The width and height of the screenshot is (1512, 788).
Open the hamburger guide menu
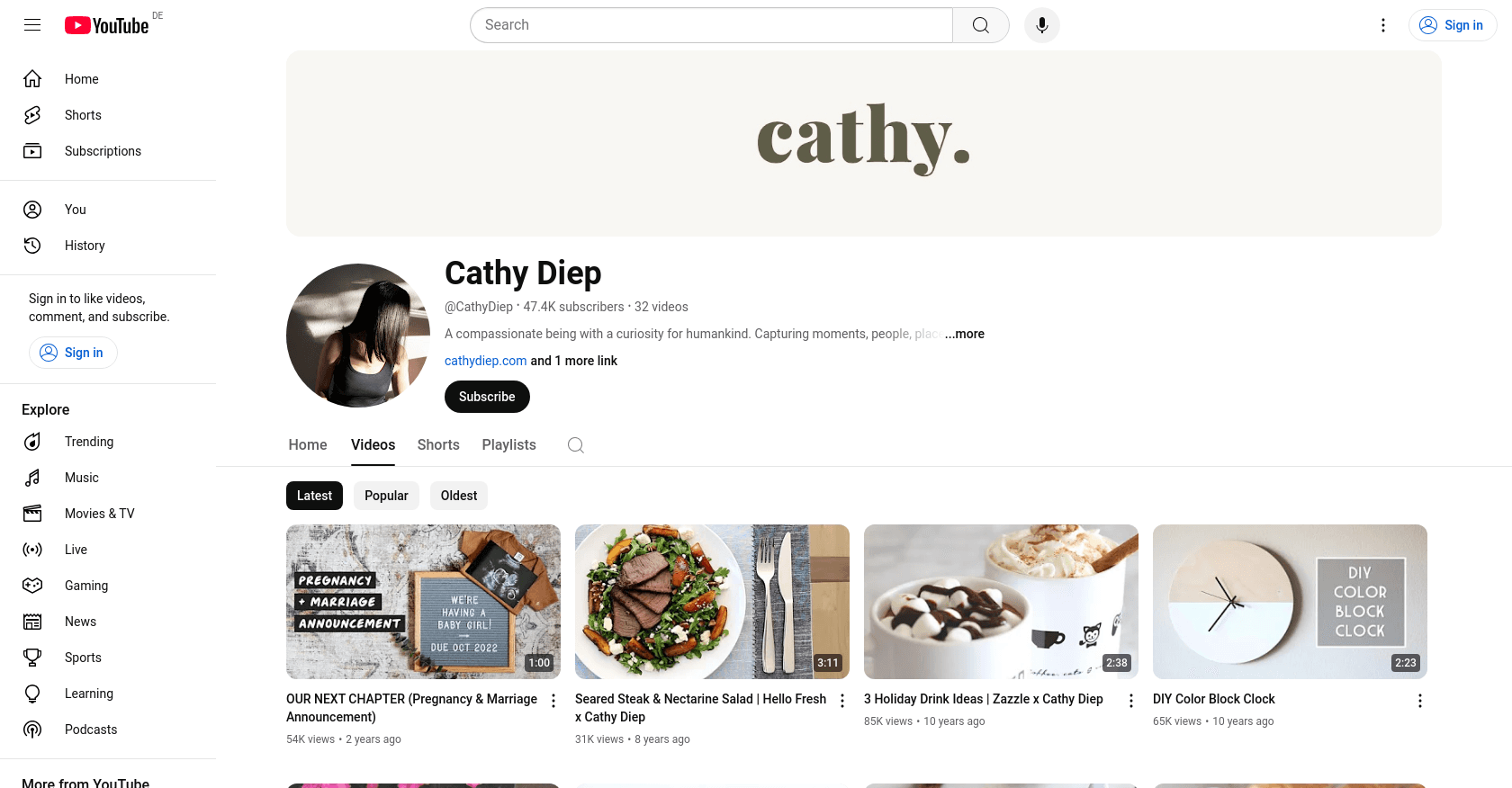tap(32, 25)
